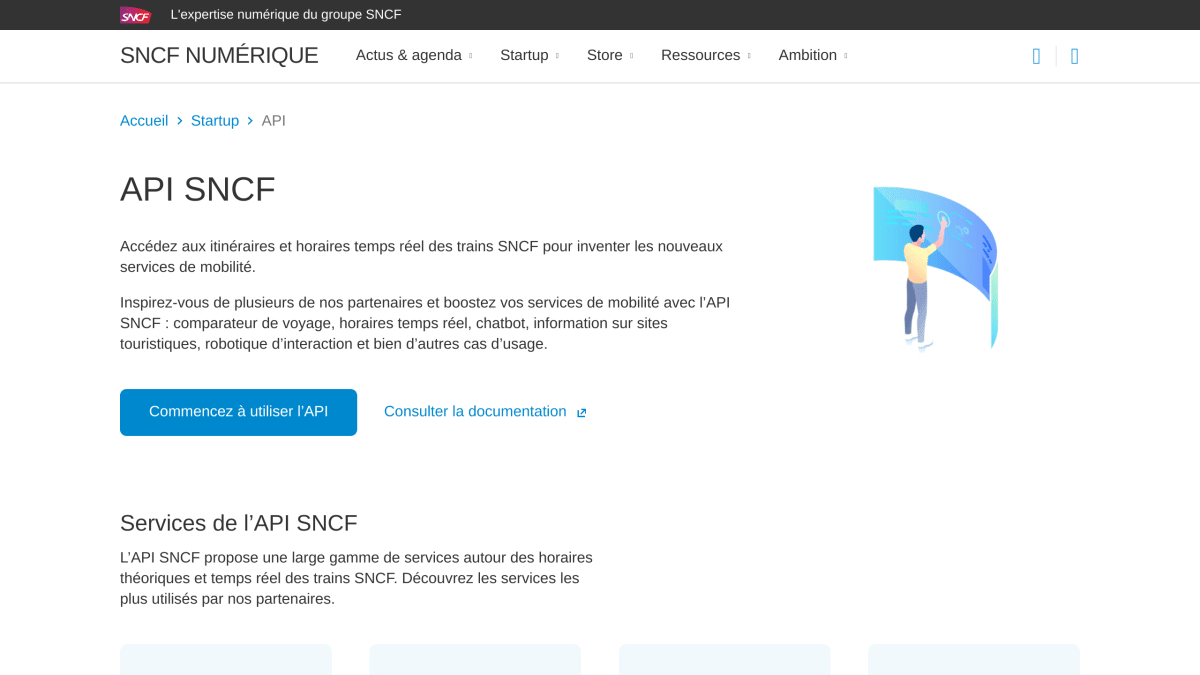Screen dimensions: 1200x675
Task: Open the Ressources dropdown menu
Action: pos(706,56)
